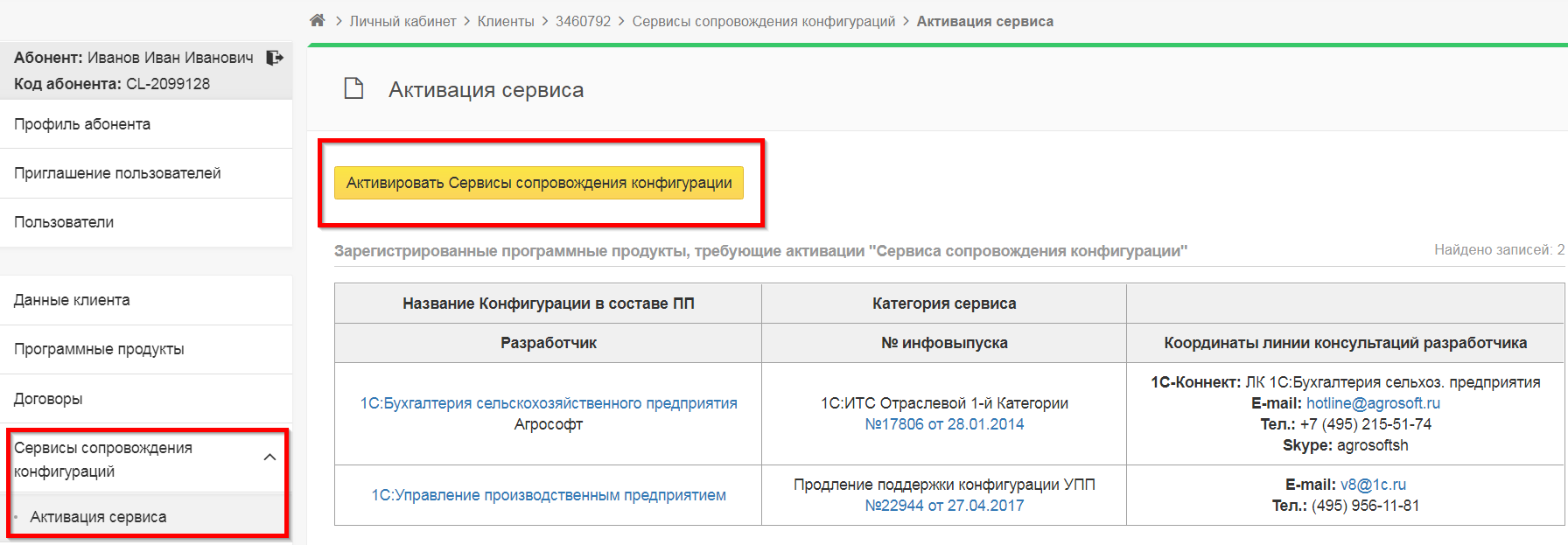Click phone number (495) 956-11-81
Screen dimensions: 1568x545
[x=1366, y=506]
